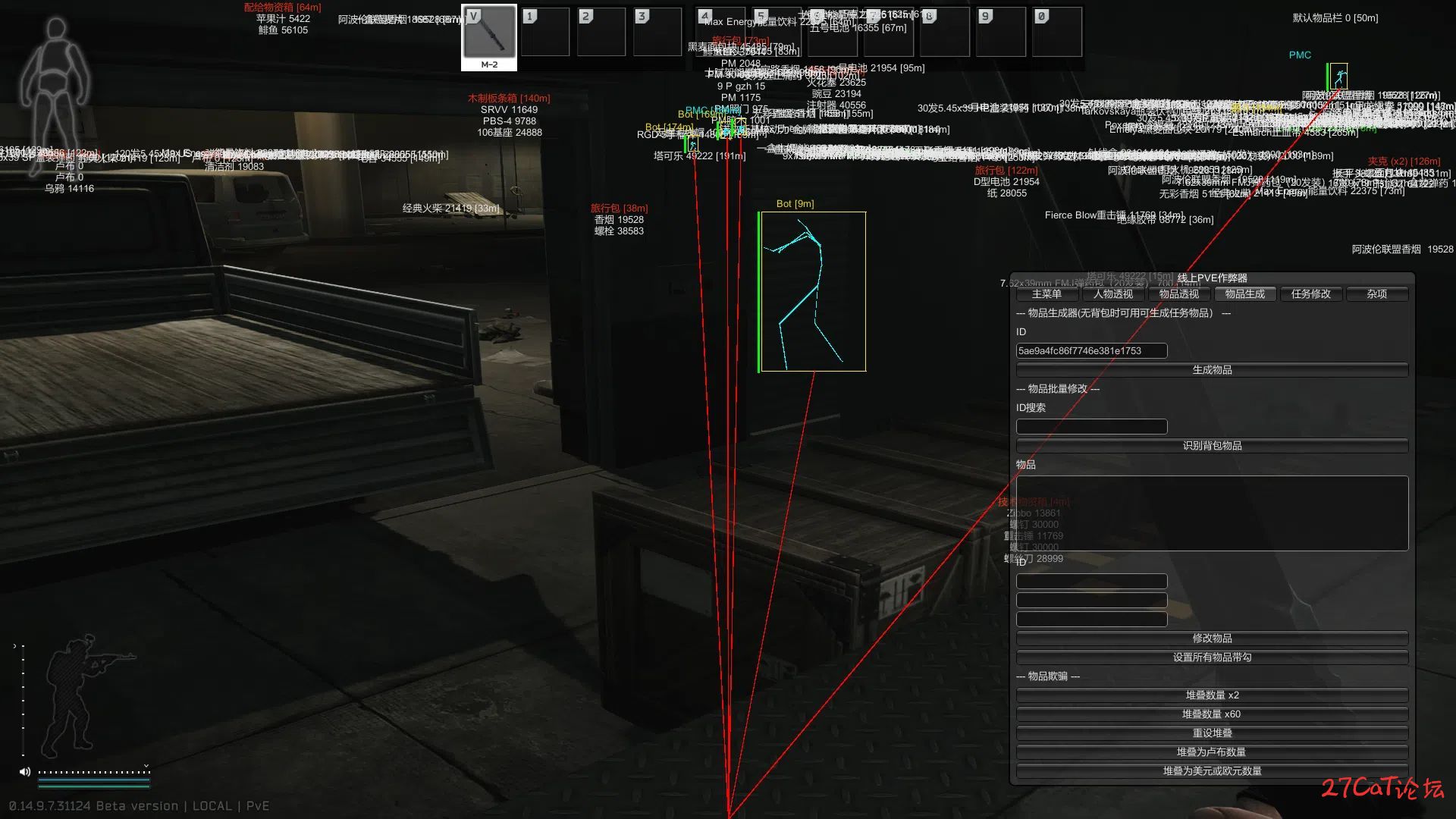Image resolution: width=1456 pixels, height=819 pixels.
Task: Select quick slot 0
Action: click(x=1057, y=31)
